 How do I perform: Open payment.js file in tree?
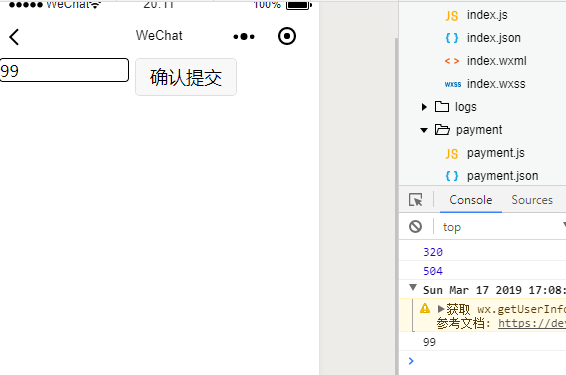[x=496, y=153]
